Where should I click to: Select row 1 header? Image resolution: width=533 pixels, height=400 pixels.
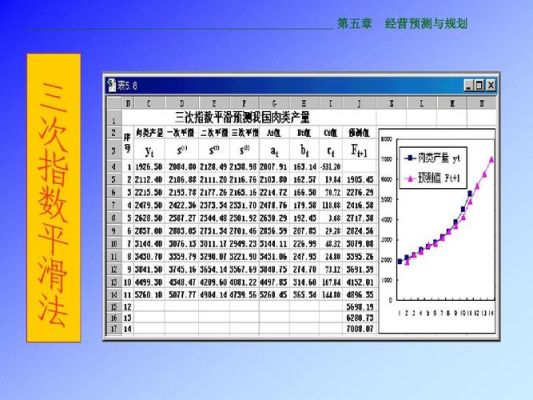(114, 118)
